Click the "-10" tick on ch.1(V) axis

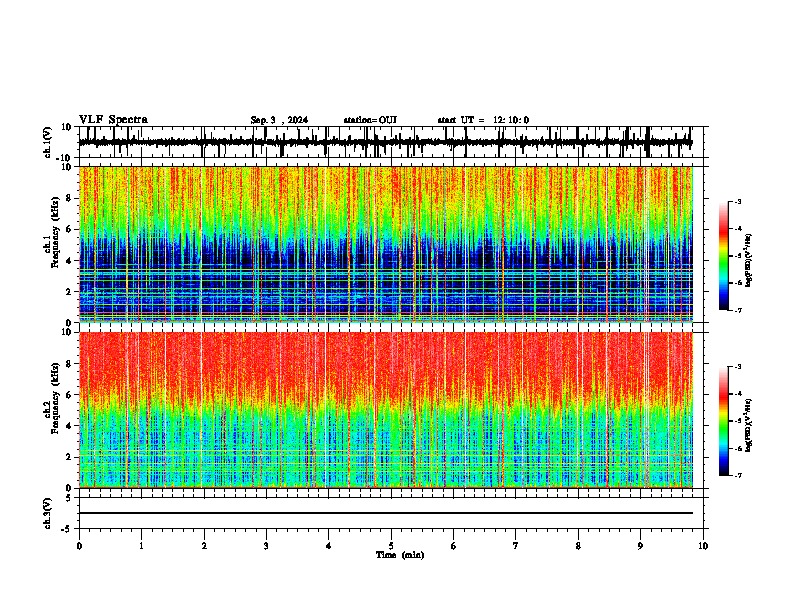point(65,158)
